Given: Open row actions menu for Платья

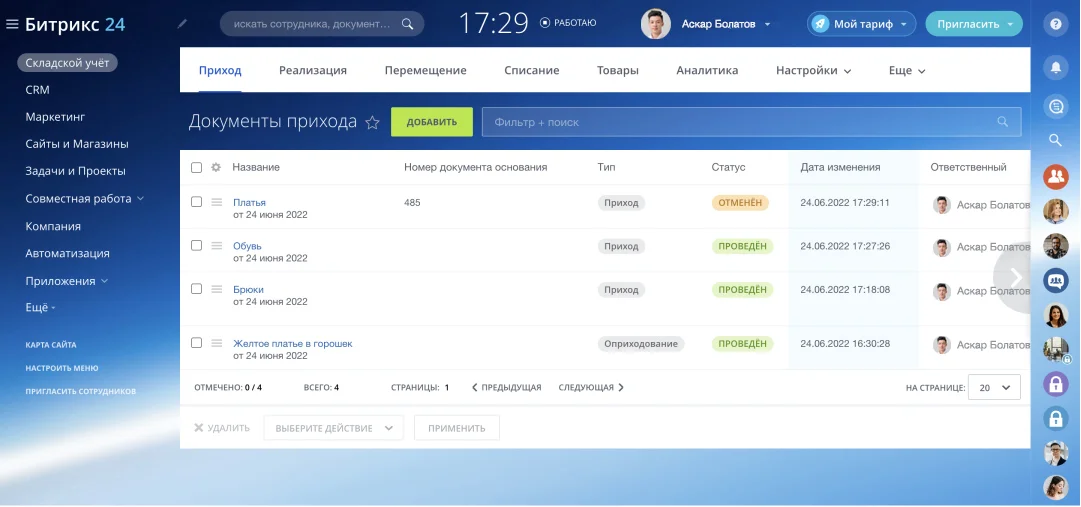Looking at the screenshot, I should [216, 203].
